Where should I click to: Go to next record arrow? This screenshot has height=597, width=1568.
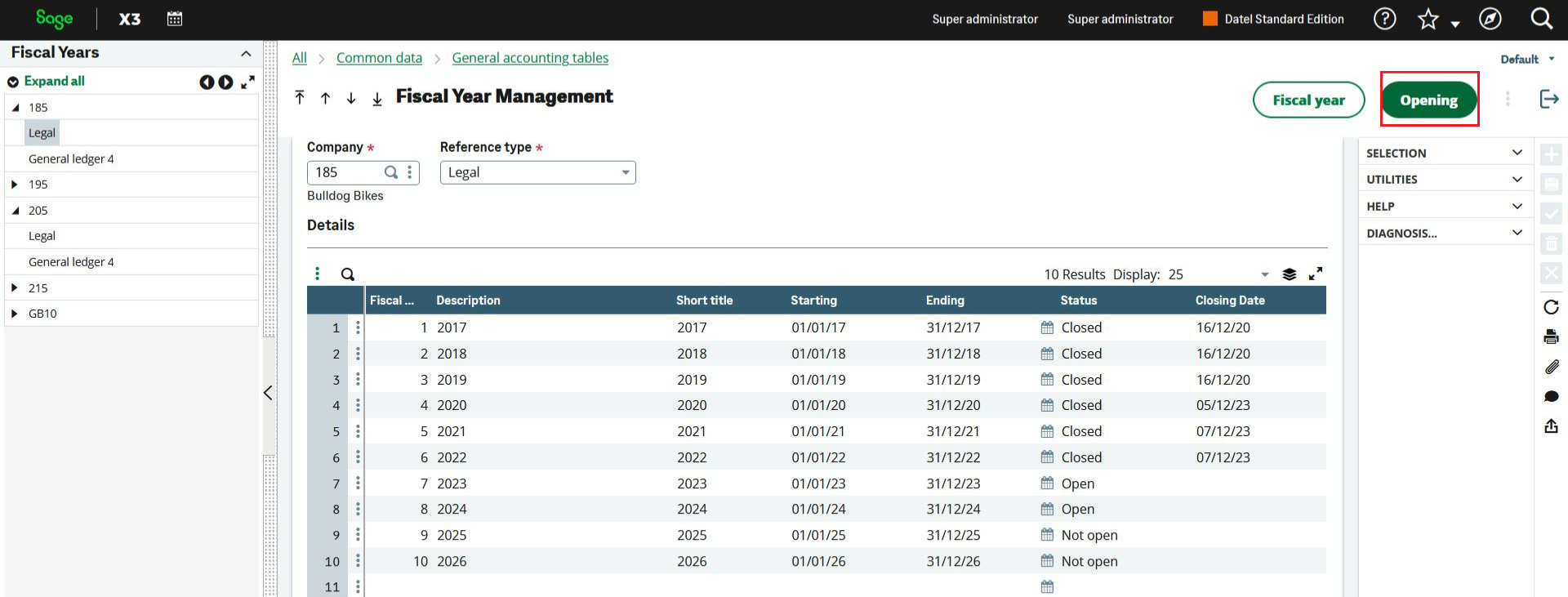pos(351,98)
